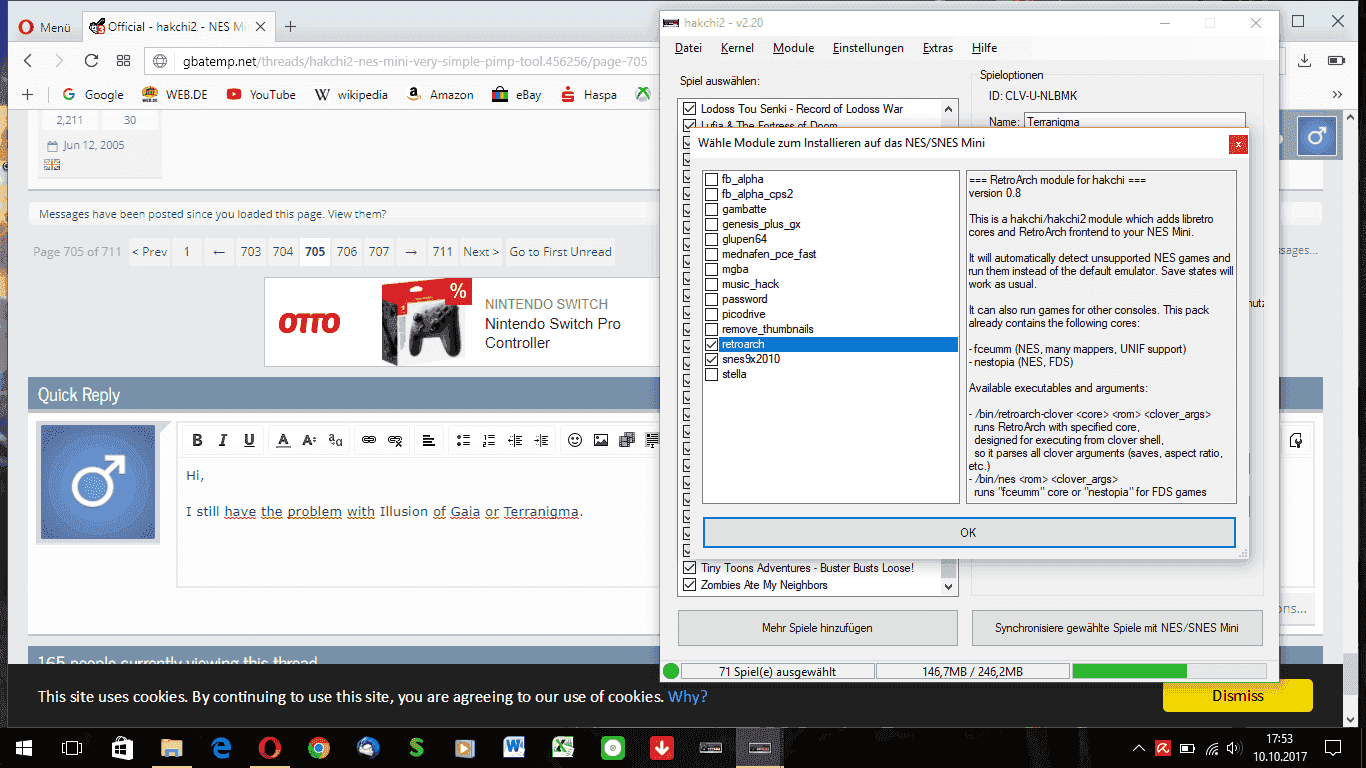Go back in the Opera browser
Screen dimensions: 1366x768
click(28, 61)
